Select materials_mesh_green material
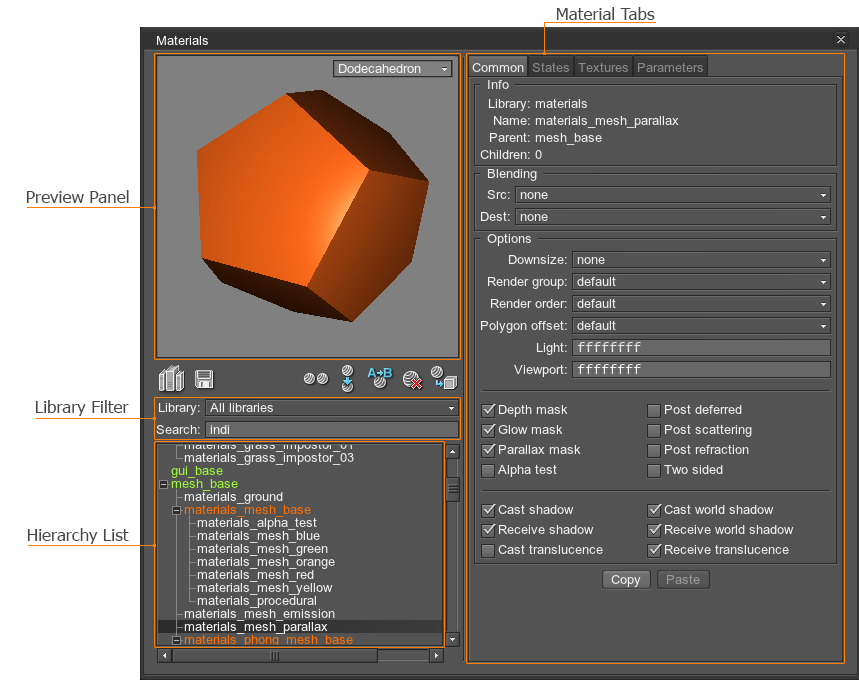The image size is (859, 680). tap(262, 549)
